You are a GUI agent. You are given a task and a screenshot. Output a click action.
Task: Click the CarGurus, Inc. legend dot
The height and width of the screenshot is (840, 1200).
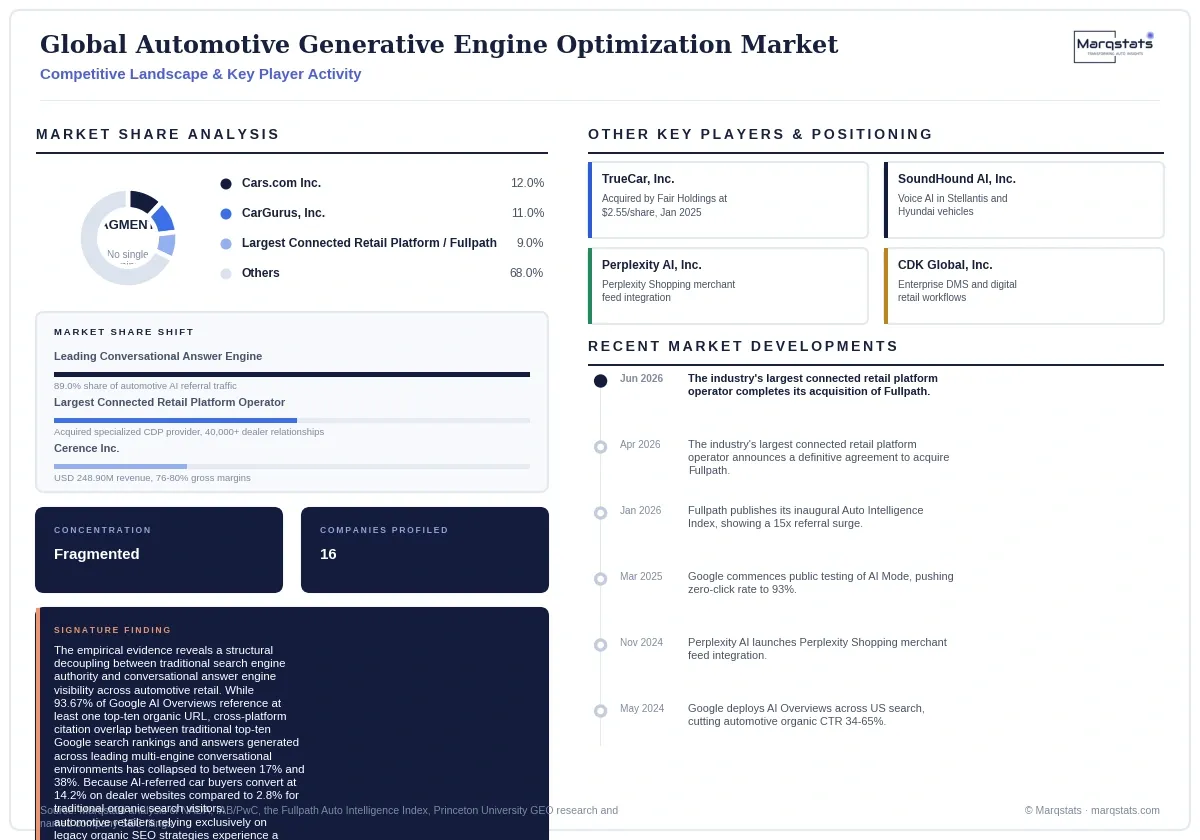[226, 214]
